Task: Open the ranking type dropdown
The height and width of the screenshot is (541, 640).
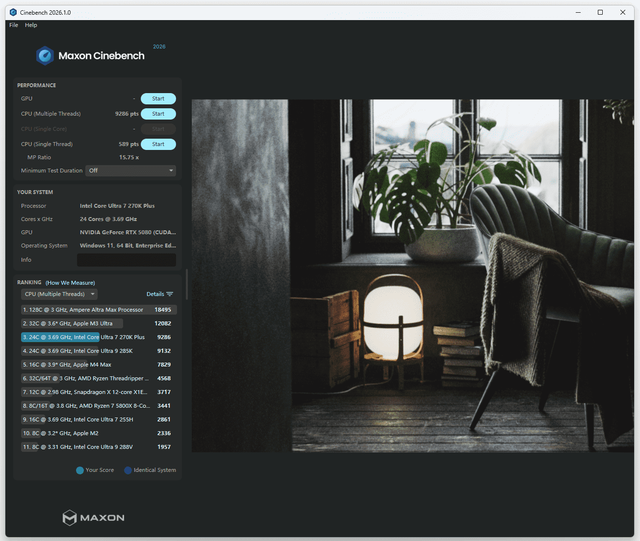Action: point(59,294)
